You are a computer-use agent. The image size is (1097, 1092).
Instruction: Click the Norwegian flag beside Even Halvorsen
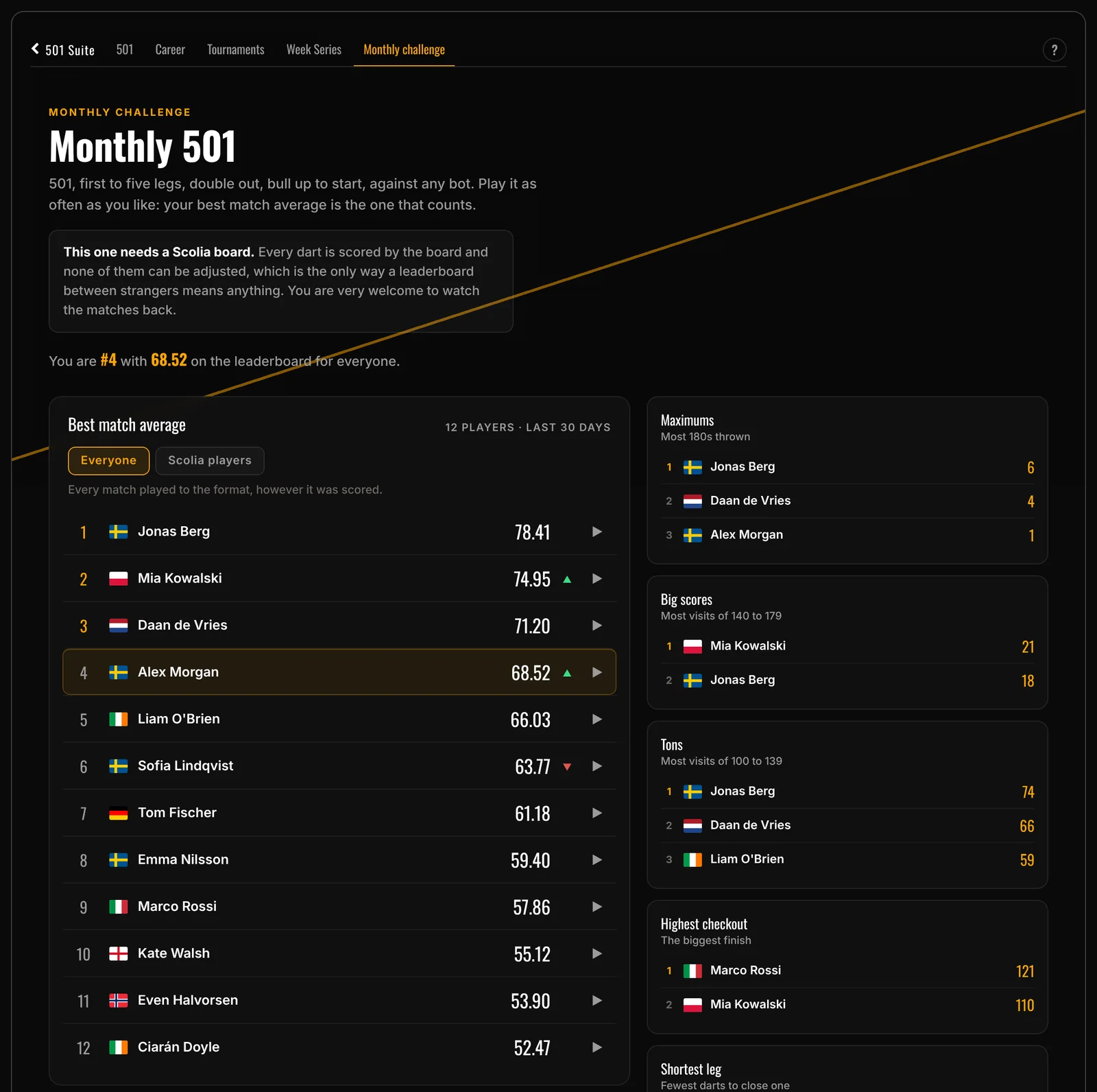(119, 1001)
